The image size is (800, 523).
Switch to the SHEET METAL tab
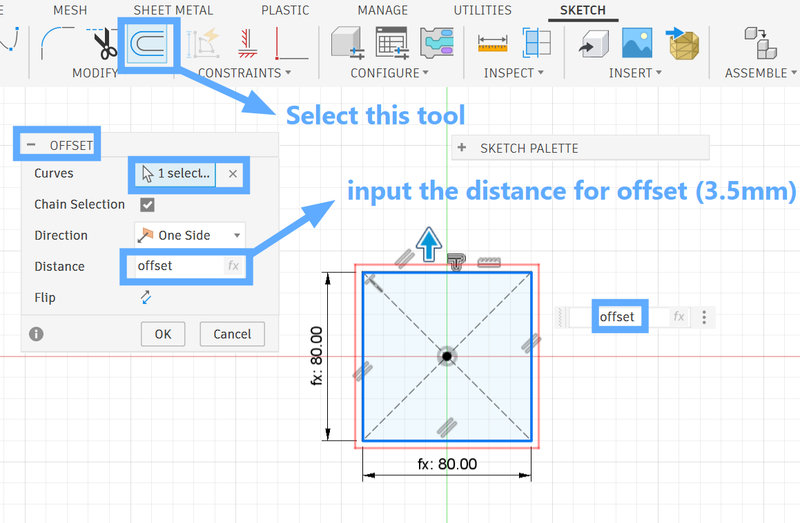click(x=173, y=10)
